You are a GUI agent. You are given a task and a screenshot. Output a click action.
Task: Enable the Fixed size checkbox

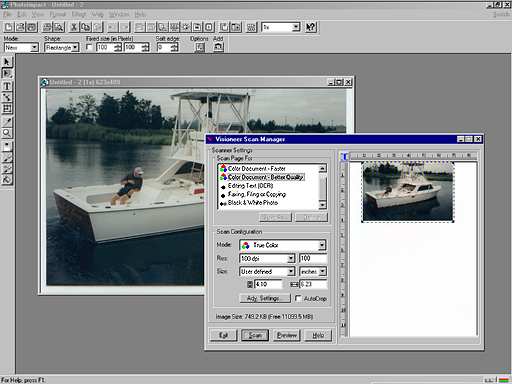point(89,47)
